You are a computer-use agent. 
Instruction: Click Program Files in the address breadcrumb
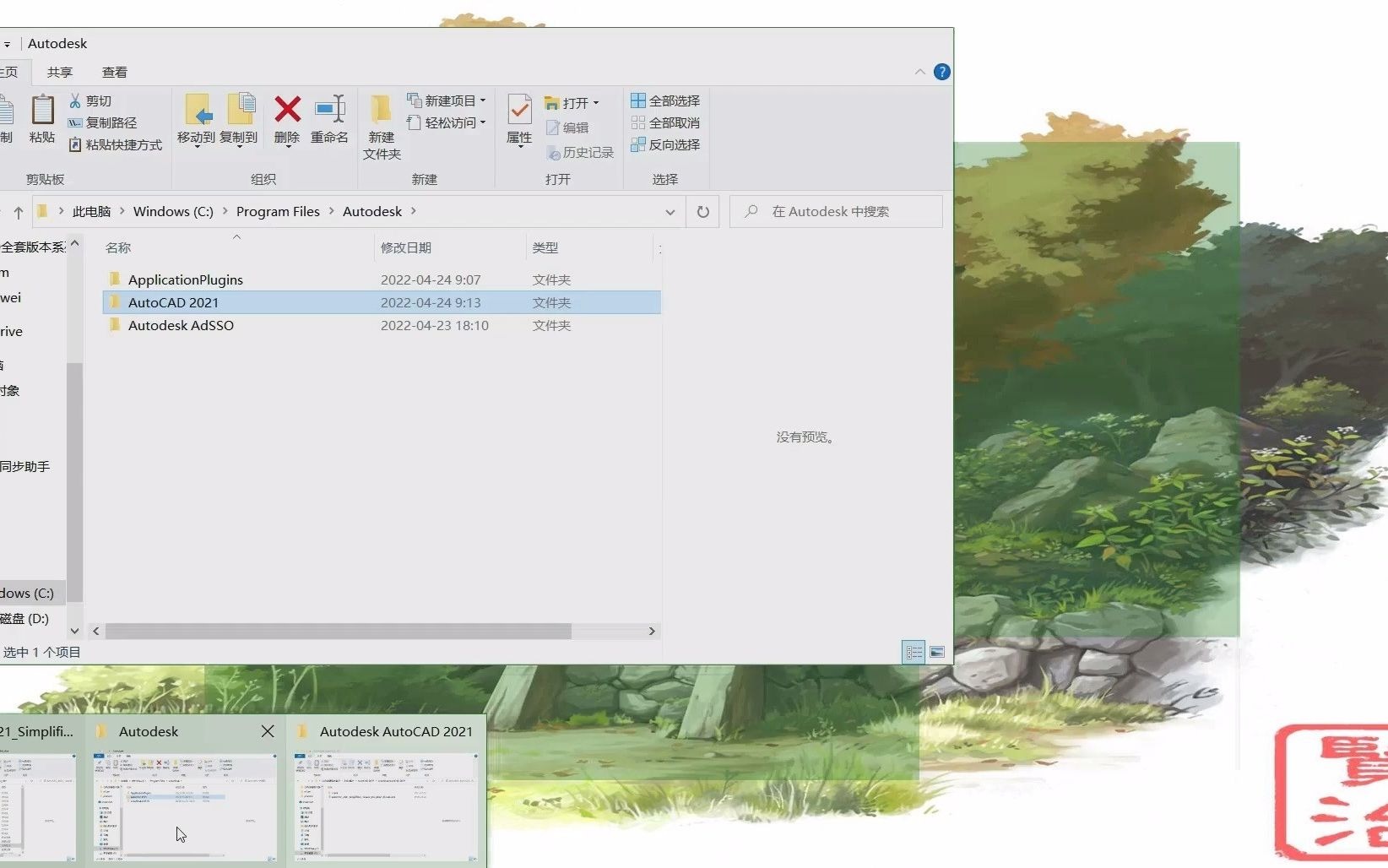[278, 212]
